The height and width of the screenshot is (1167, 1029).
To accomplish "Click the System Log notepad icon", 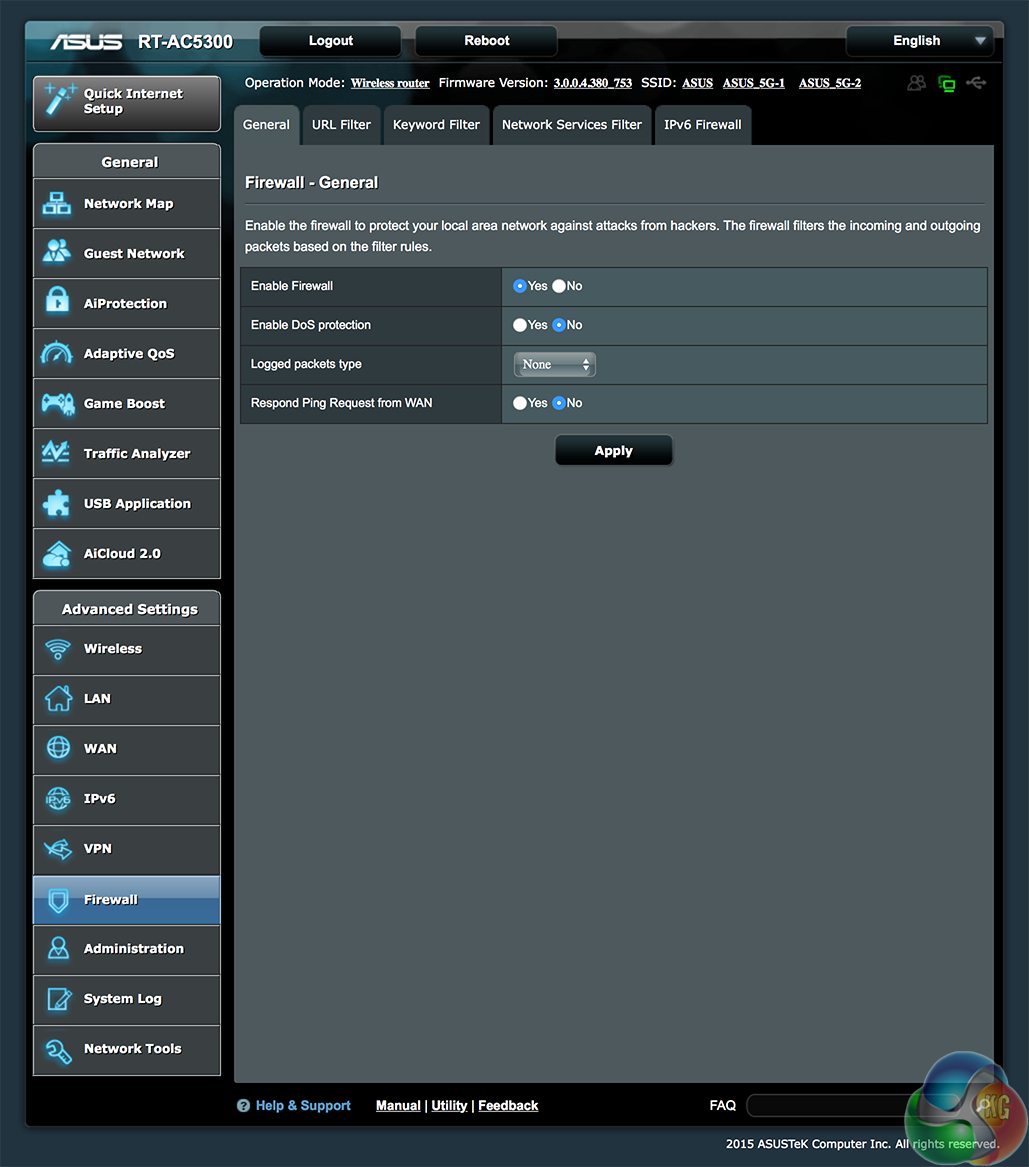I will [x=59, y=998].
